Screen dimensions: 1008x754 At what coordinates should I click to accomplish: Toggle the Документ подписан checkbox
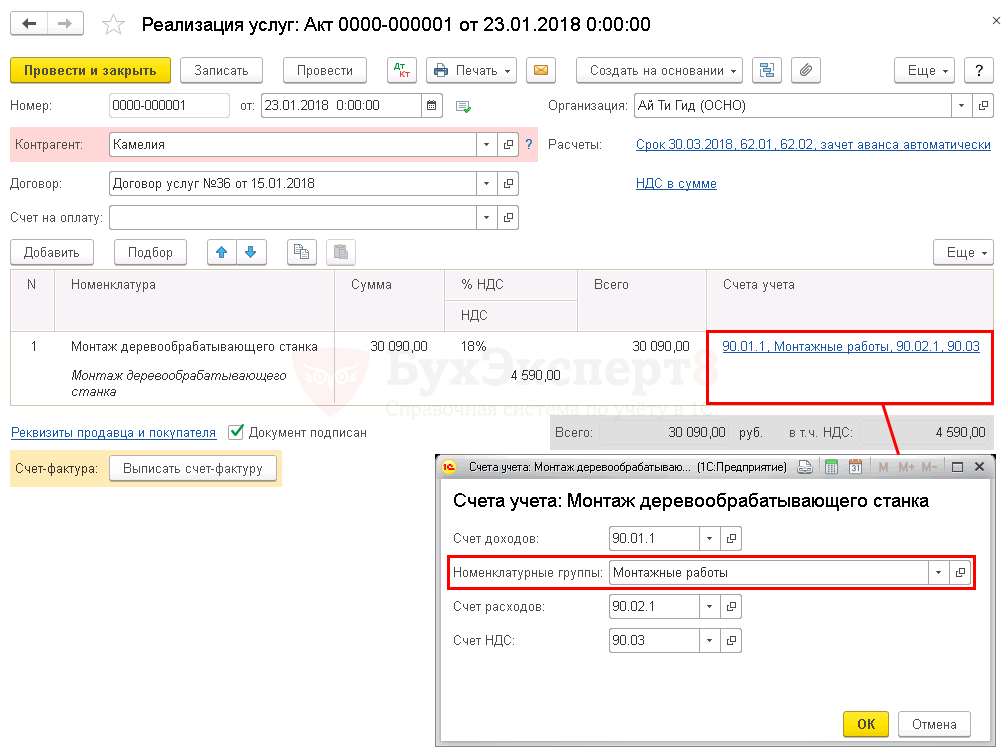236,433
